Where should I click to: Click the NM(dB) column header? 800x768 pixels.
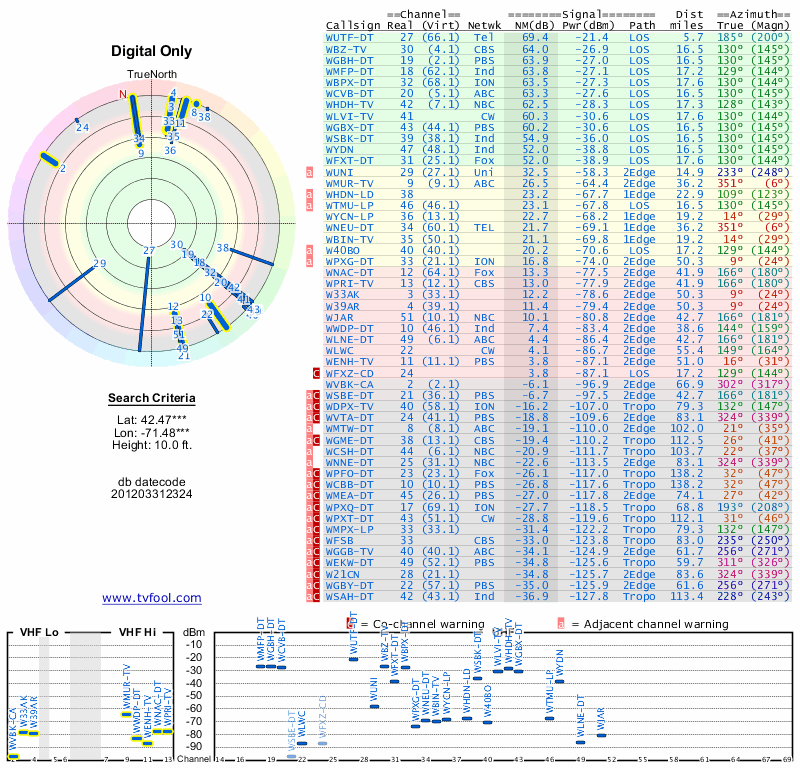coord(532,26)
